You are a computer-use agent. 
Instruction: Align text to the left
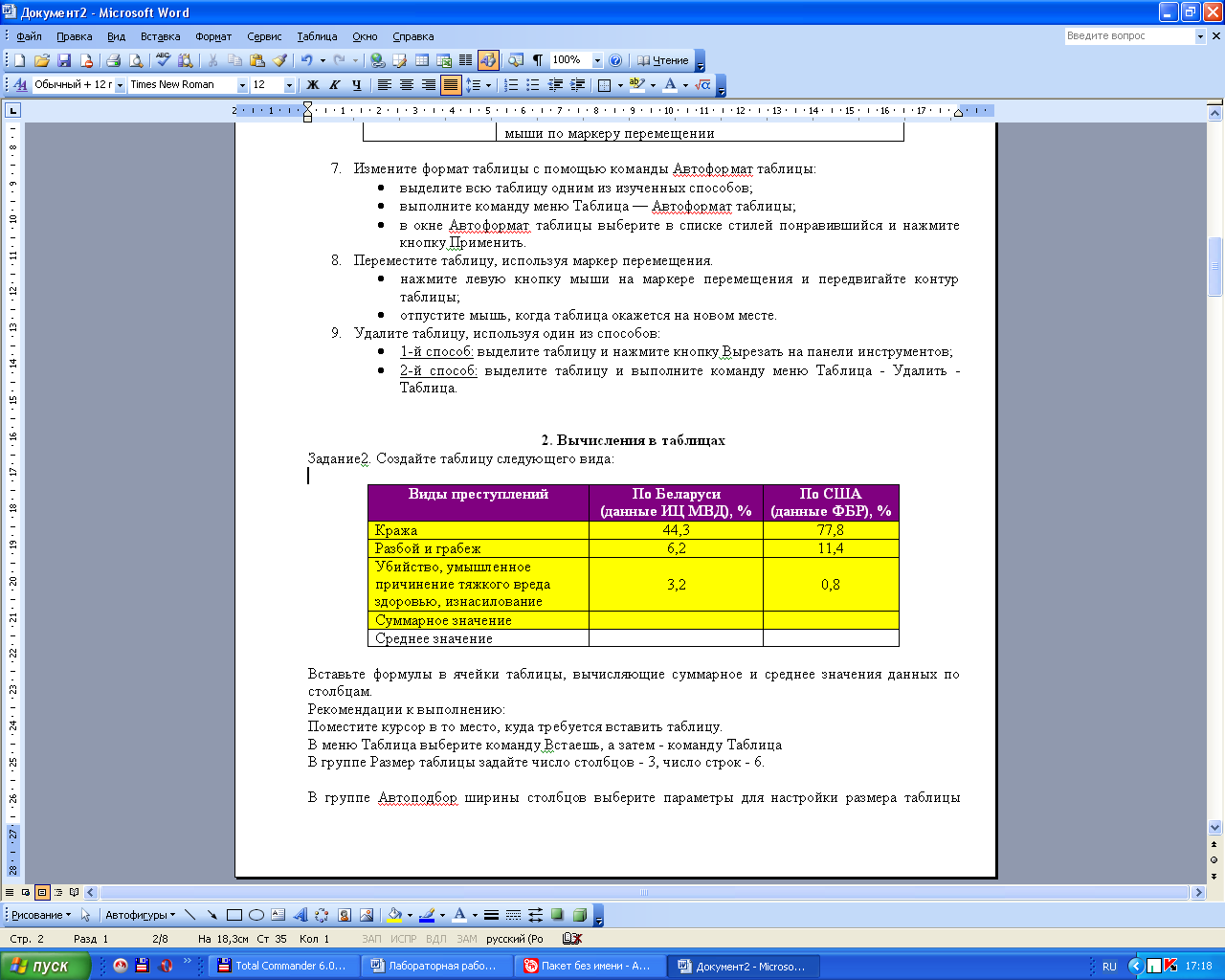click(x=384, y=85)
